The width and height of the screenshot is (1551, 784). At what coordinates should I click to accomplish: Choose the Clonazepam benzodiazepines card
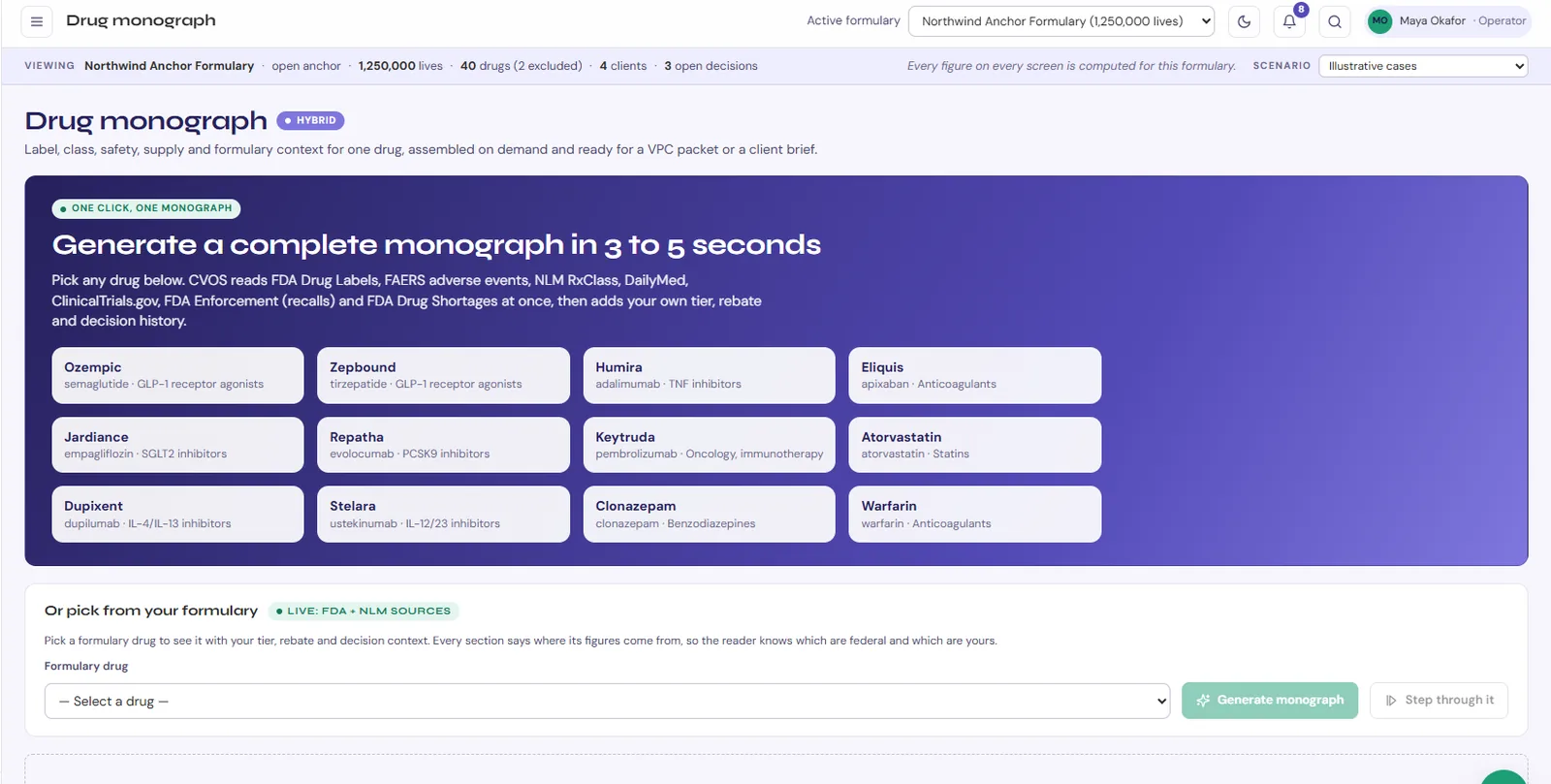tap(709, 514)
